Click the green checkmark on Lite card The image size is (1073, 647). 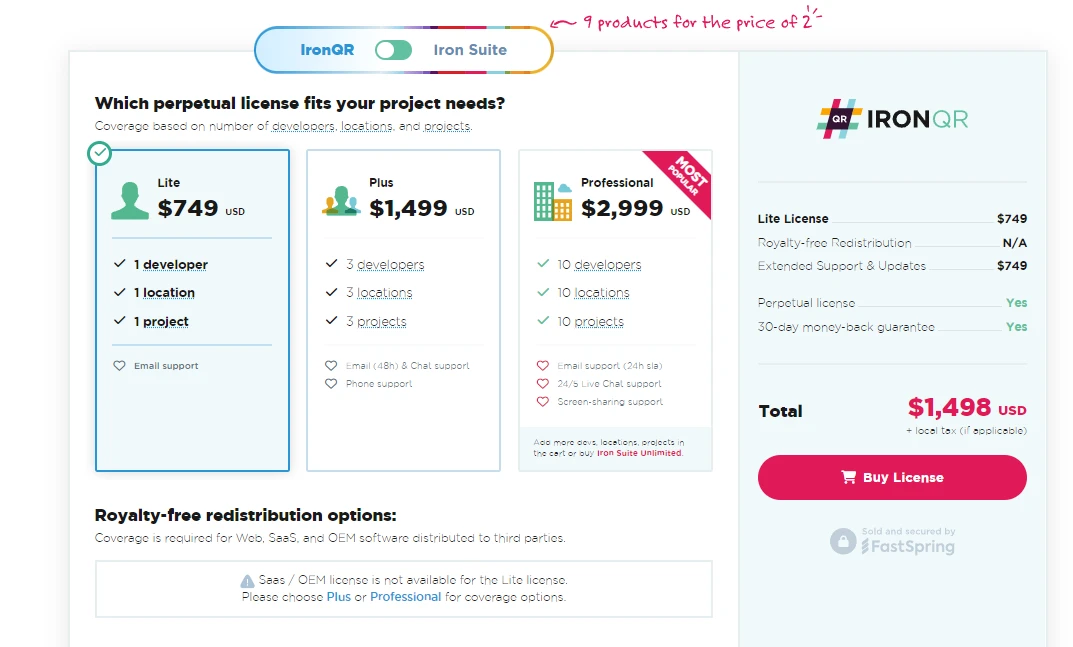(x=99, y=153)
